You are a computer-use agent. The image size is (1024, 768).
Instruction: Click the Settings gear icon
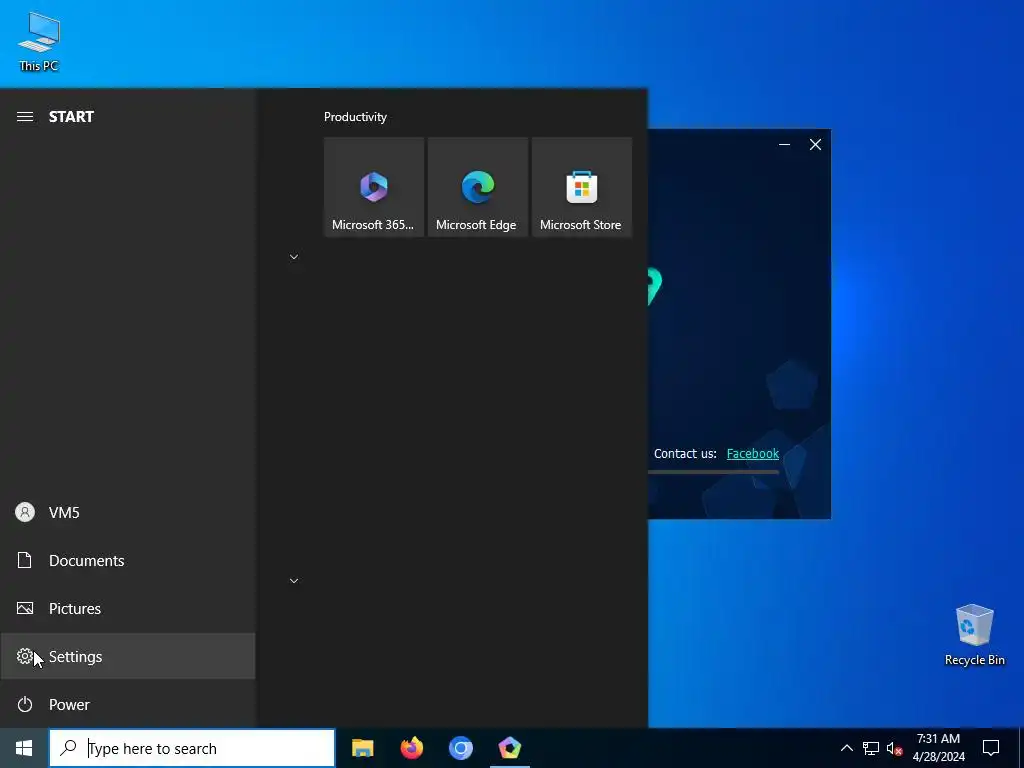coord(25,656)
